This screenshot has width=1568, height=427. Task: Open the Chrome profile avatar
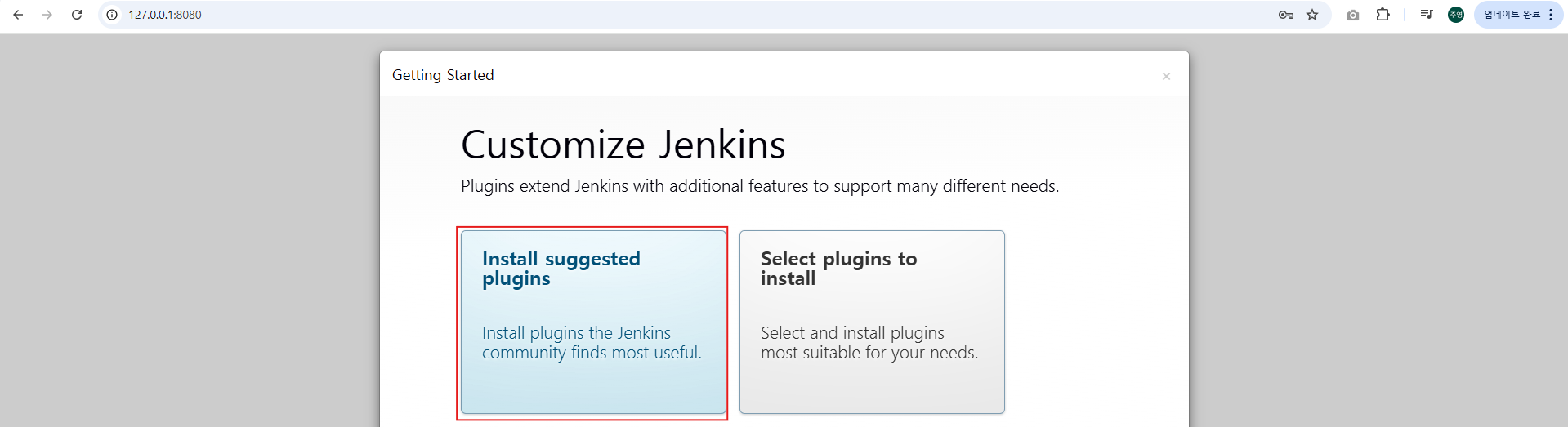click(x=1456, y=15)
